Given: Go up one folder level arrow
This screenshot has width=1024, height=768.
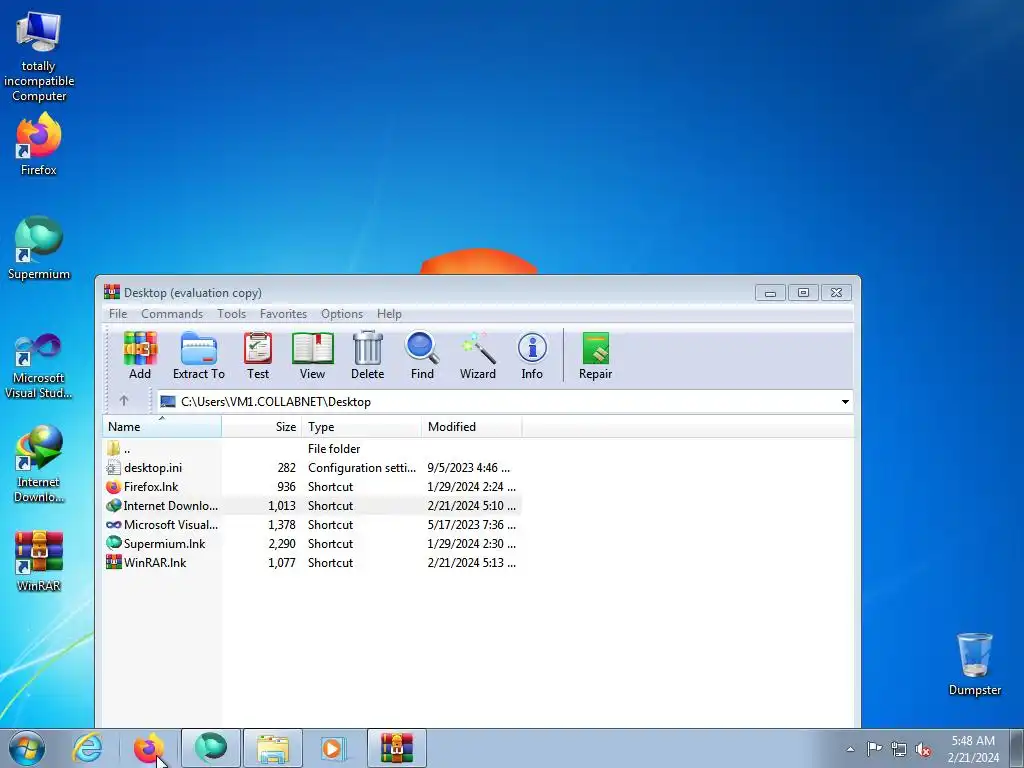Looking at the screenshot, I should pos(123,401).
